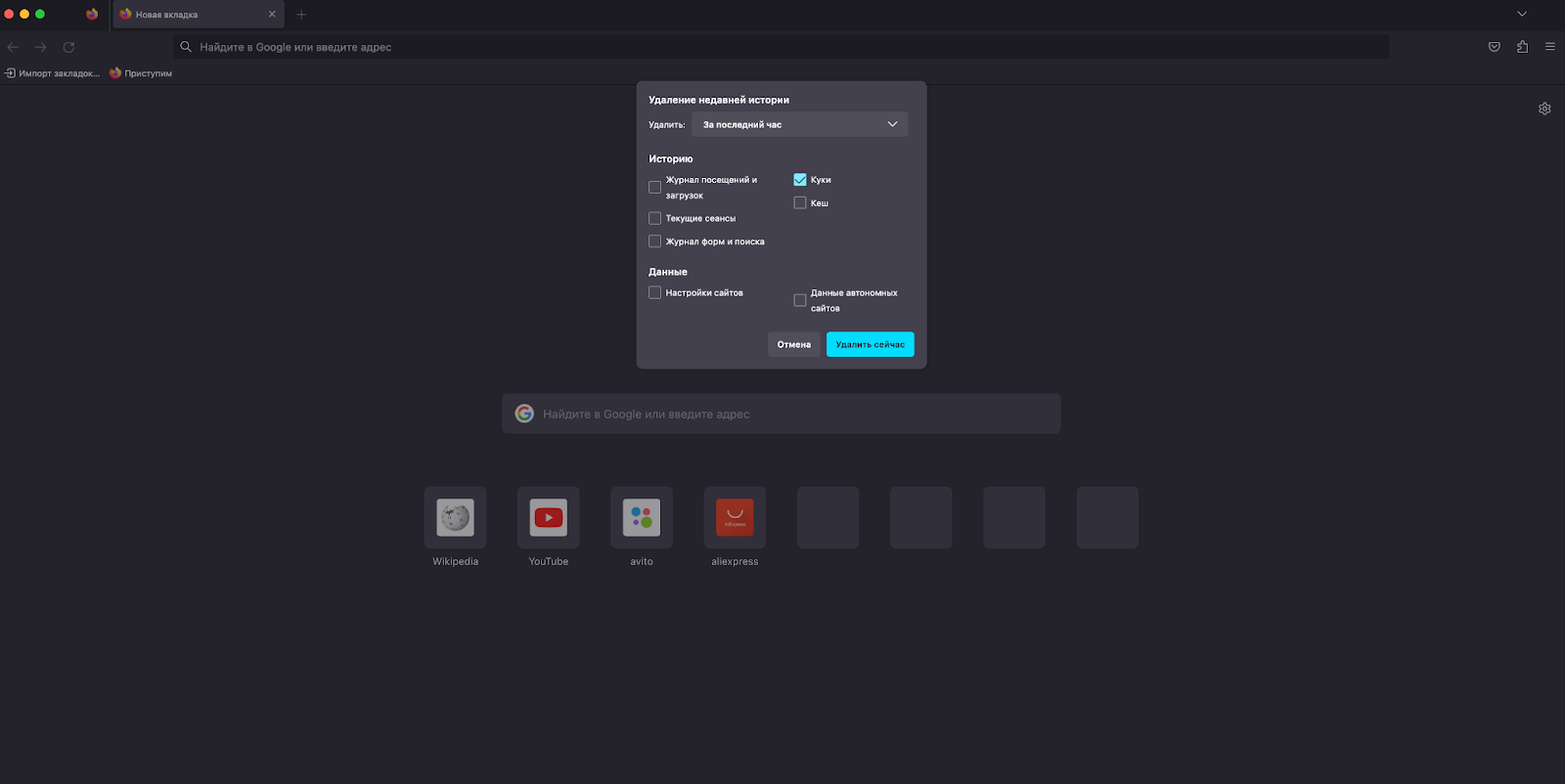Open the hamburger application menu
The image size is (1565, 784).
pos(1549,47)
